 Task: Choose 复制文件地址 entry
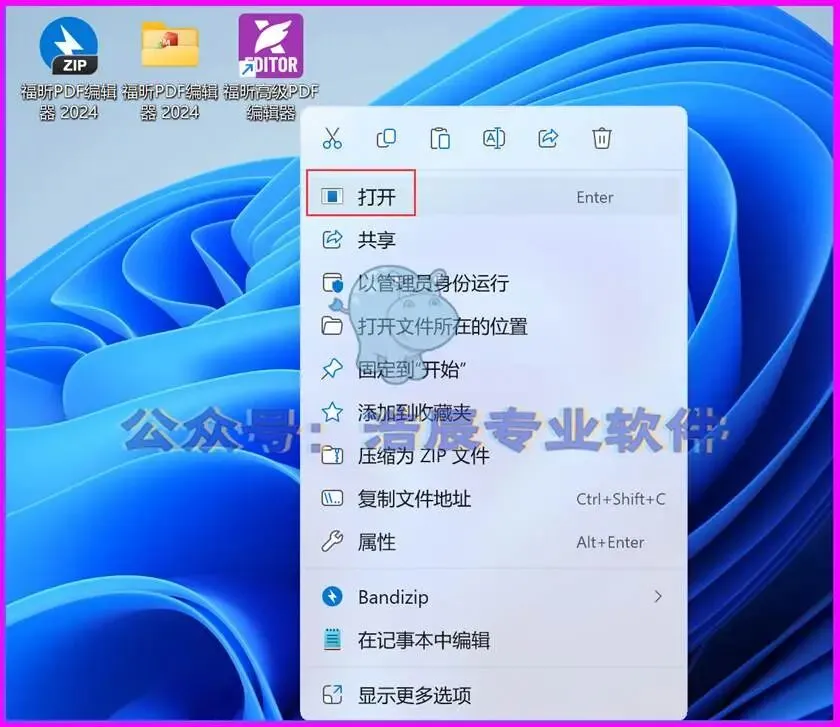(x=493, y=499)
